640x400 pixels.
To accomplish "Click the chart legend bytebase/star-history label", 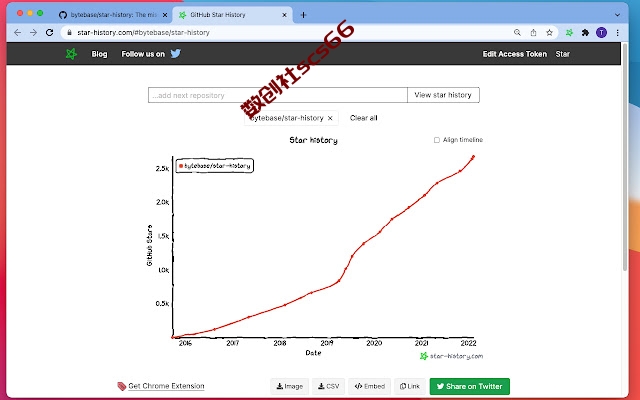I will [x=217, y=166].
